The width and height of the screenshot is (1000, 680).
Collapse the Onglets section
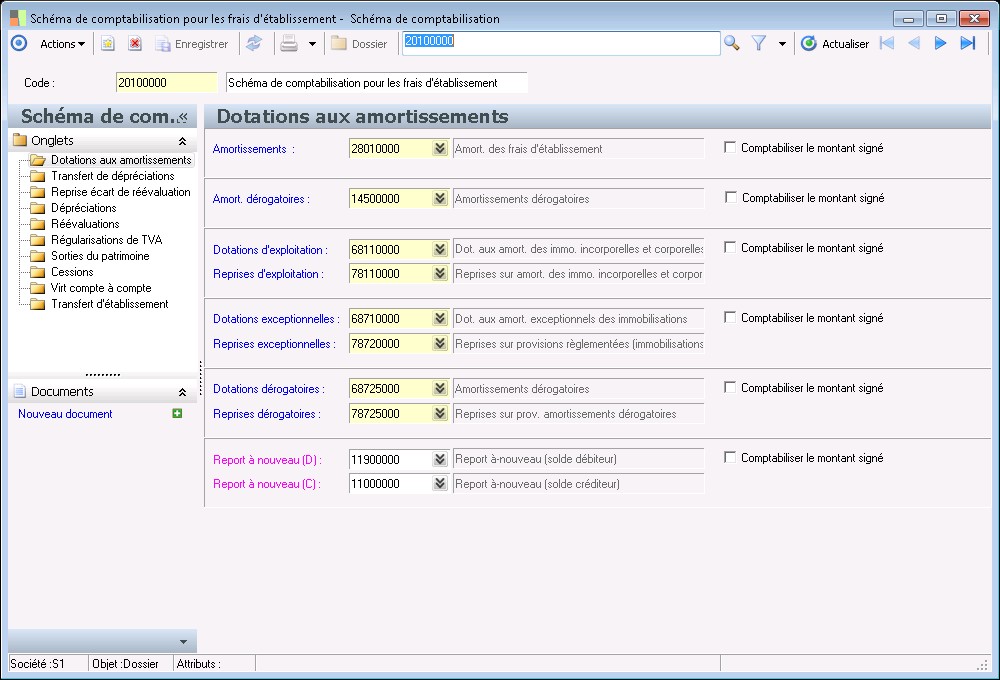tap(182, 142)
